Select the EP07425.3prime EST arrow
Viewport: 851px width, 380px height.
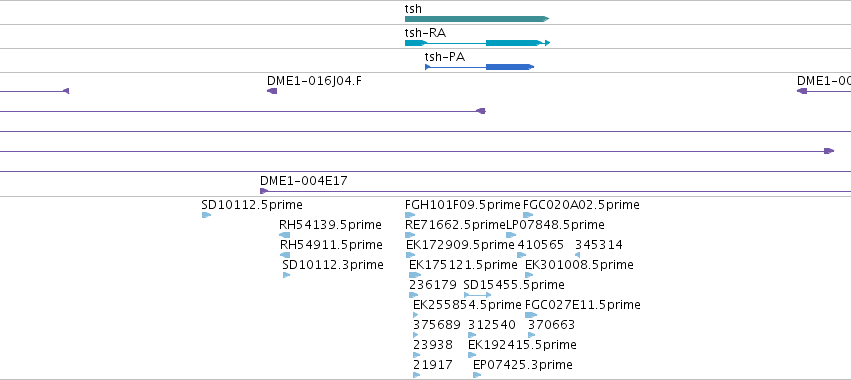pyautogui.click(x=477, y=375)
